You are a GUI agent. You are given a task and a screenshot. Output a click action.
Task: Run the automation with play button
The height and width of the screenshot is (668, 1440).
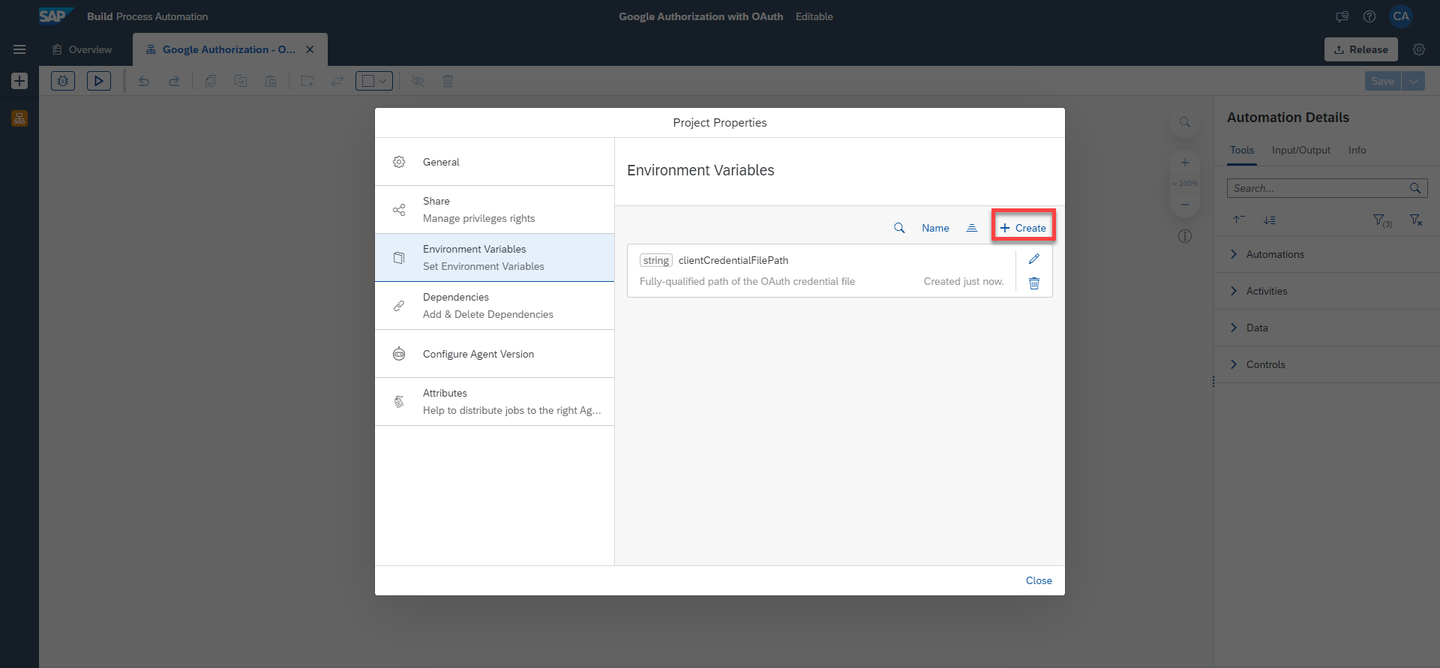coord(99,81)
